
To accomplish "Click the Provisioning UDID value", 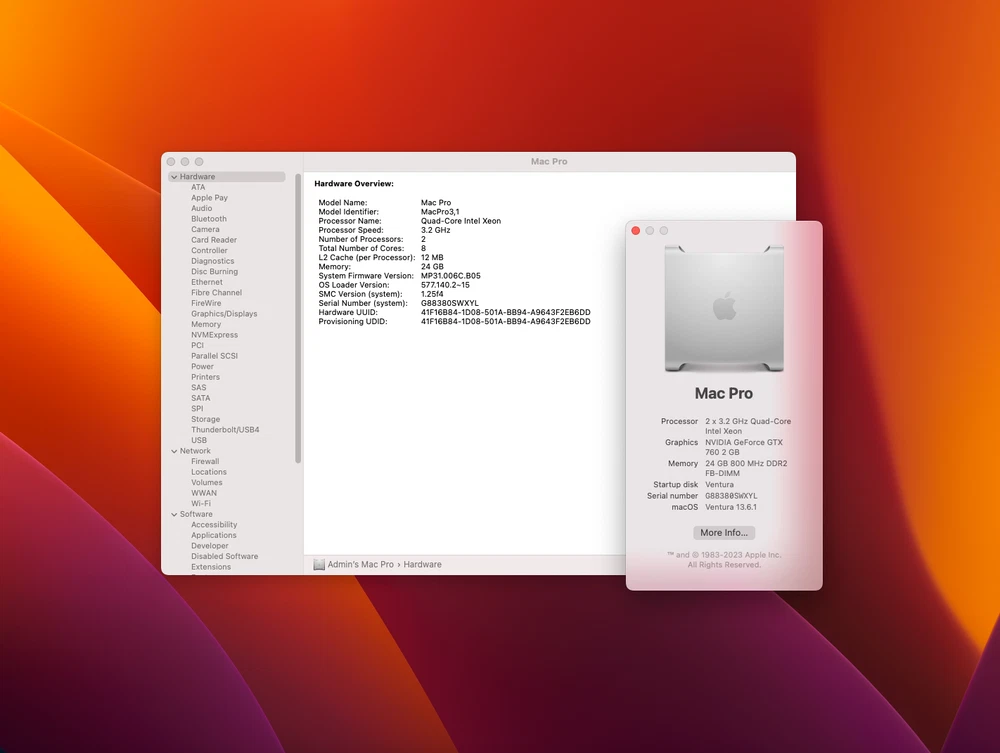I will 506,321.
